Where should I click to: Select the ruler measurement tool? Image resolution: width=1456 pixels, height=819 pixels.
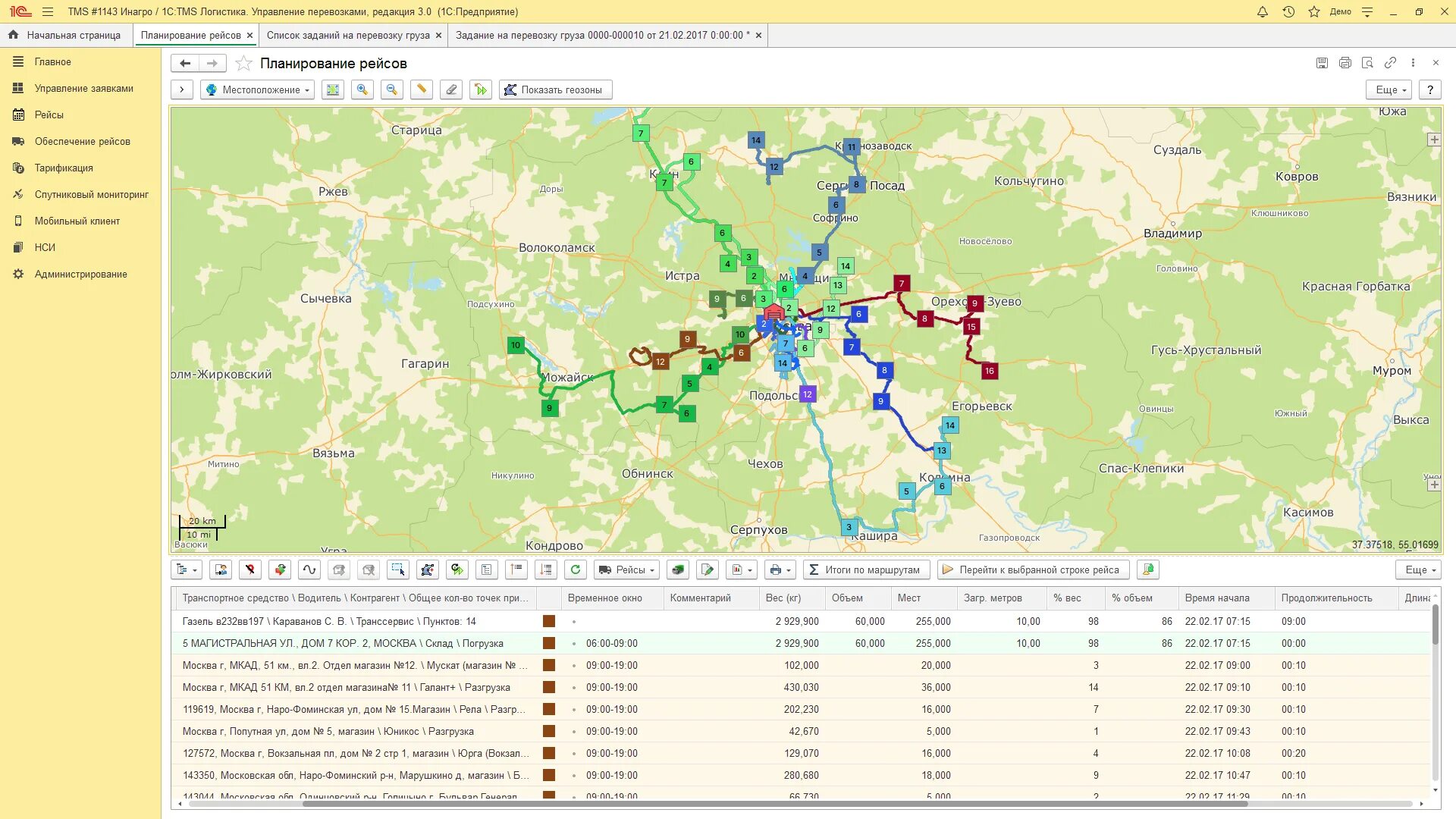pyautogui.click(x=422, y=89)
